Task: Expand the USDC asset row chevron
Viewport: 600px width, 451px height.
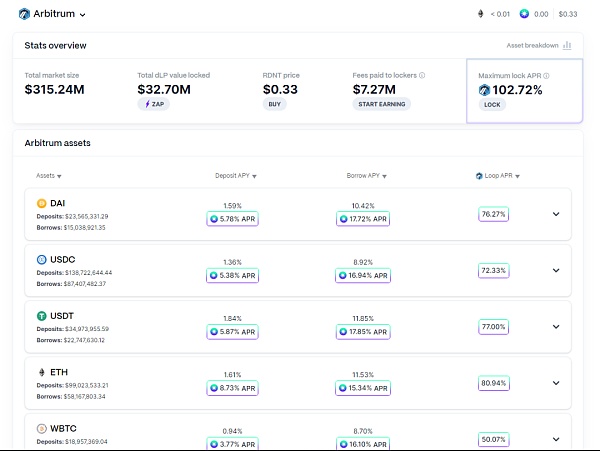Action: coord(556,271)
